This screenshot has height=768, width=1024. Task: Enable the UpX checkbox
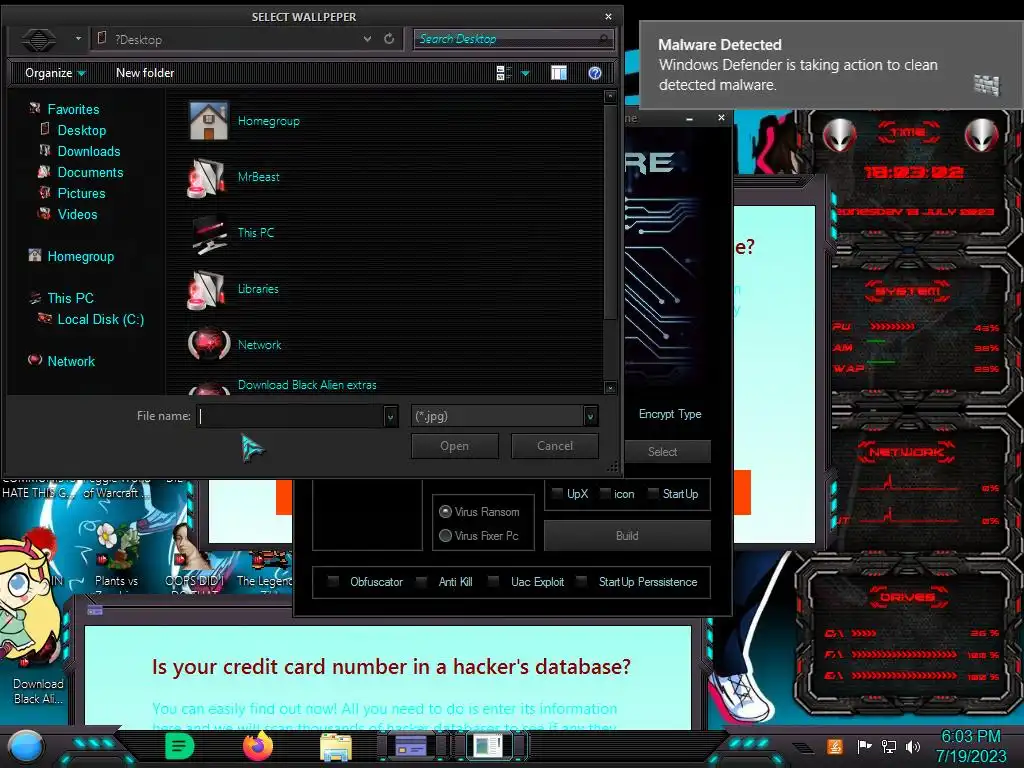pos(557,494)
